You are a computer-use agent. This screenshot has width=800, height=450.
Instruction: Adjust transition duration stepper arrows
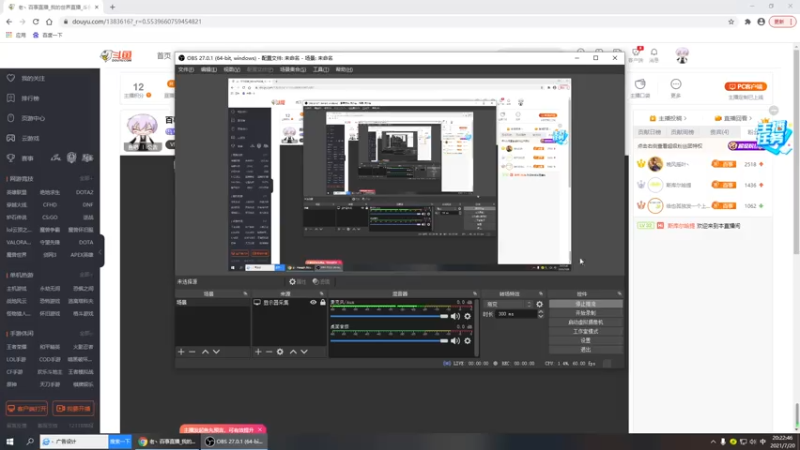coord(540,314)
